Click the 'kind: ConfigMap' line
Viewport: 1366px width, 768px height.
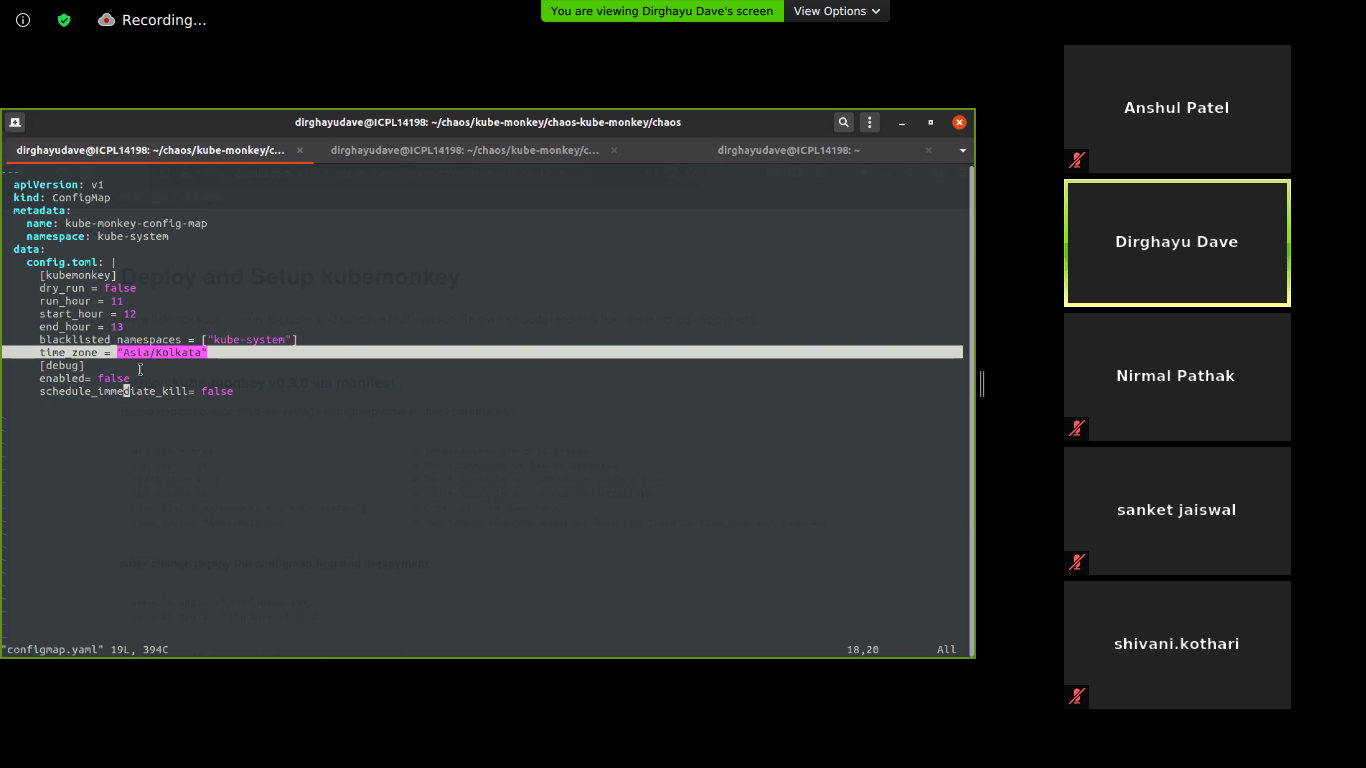pyautogui.click(x=62, y=198)
